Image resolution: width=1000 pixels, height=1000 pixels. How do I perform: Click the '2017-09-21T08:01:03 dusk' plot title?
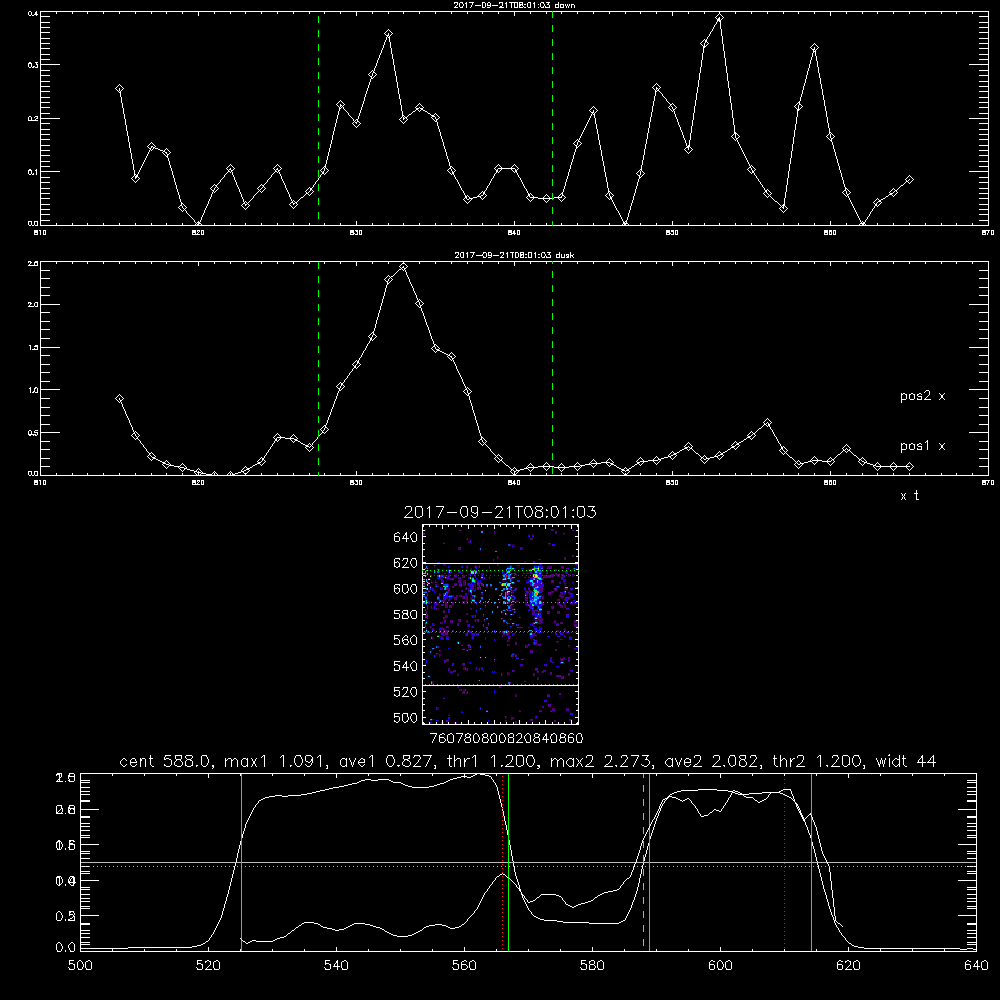pos(514,255)
